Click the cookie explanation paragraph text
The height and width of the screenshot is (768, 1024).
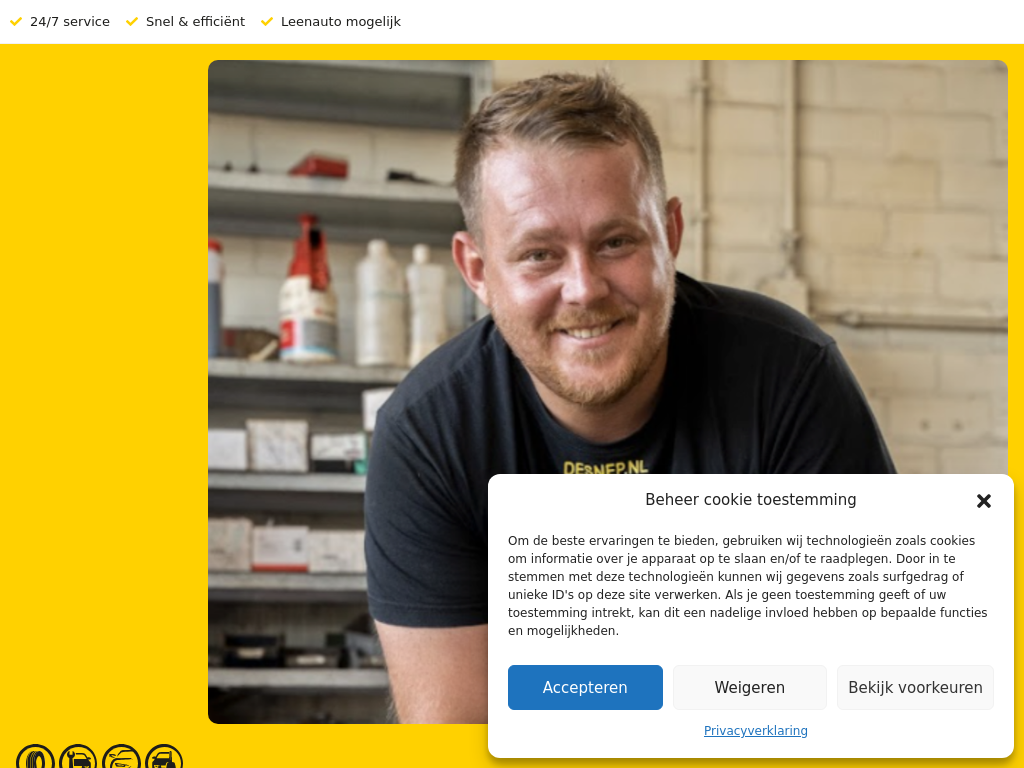(748, 585)
